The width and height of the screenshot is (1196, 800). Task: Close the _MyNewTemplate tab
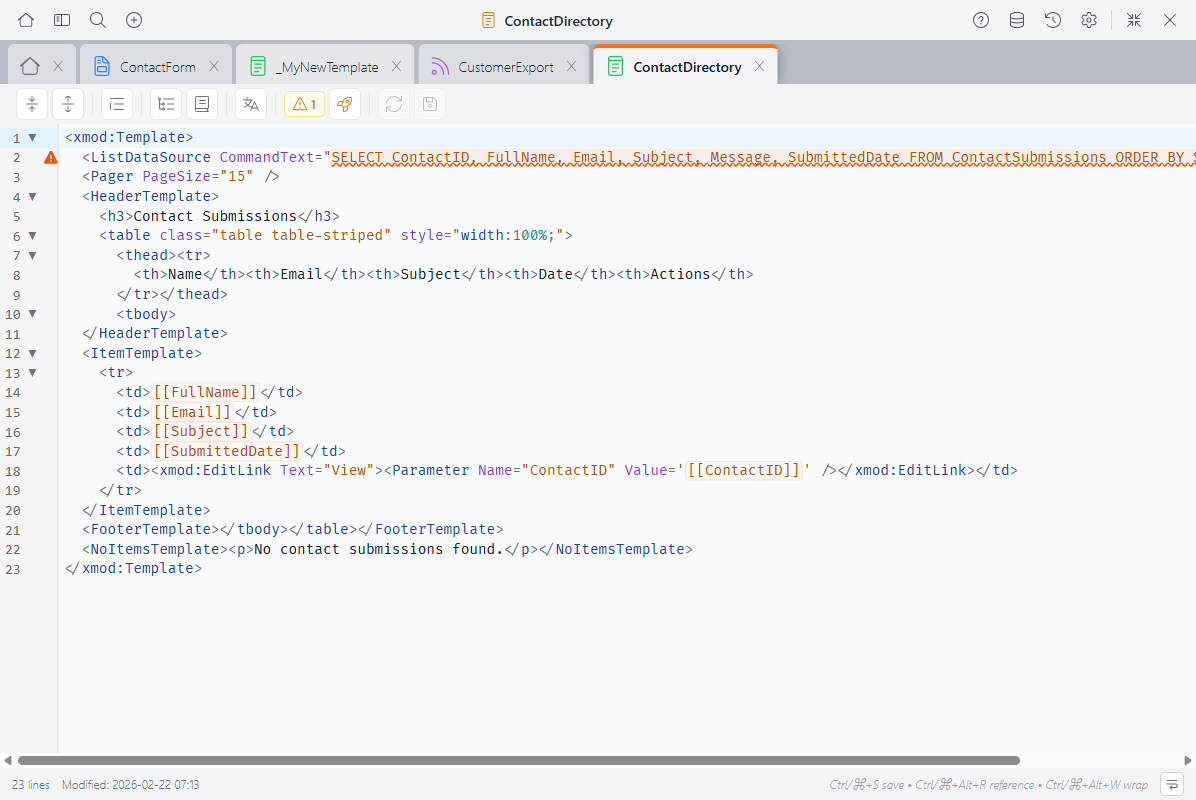pyautogui.click(x=397, y=66)
